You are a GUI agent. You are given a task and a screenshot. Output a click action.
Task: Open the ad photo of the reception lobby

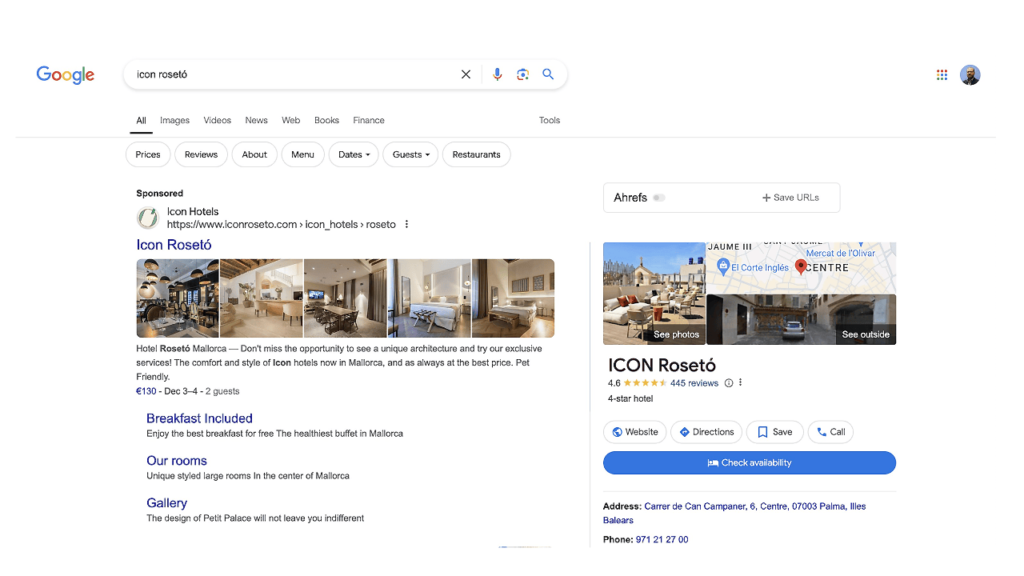(x=261, y=298)
